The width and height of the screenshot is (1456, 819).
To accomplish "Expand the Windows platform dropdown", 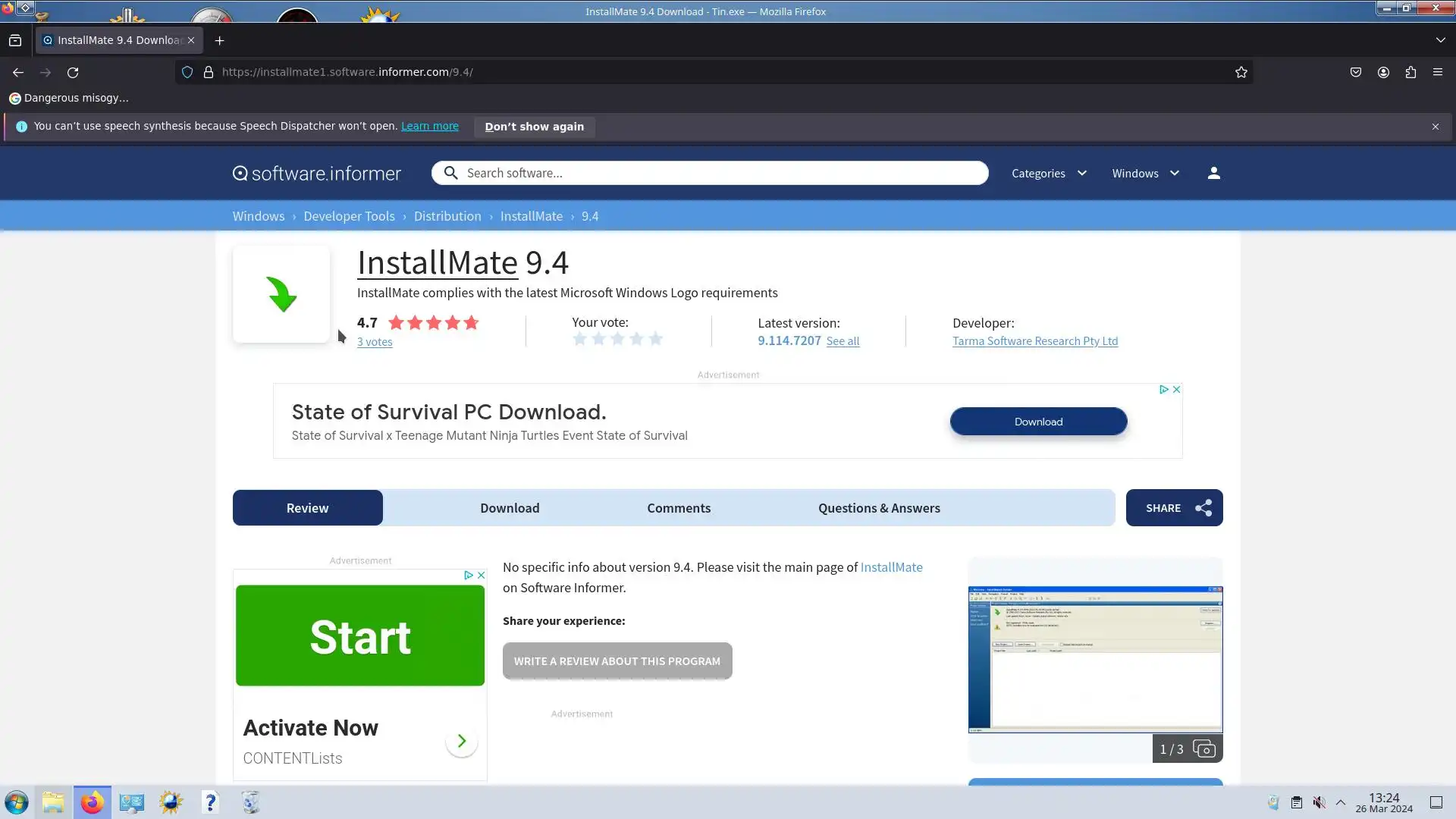I will point(1145,173).
